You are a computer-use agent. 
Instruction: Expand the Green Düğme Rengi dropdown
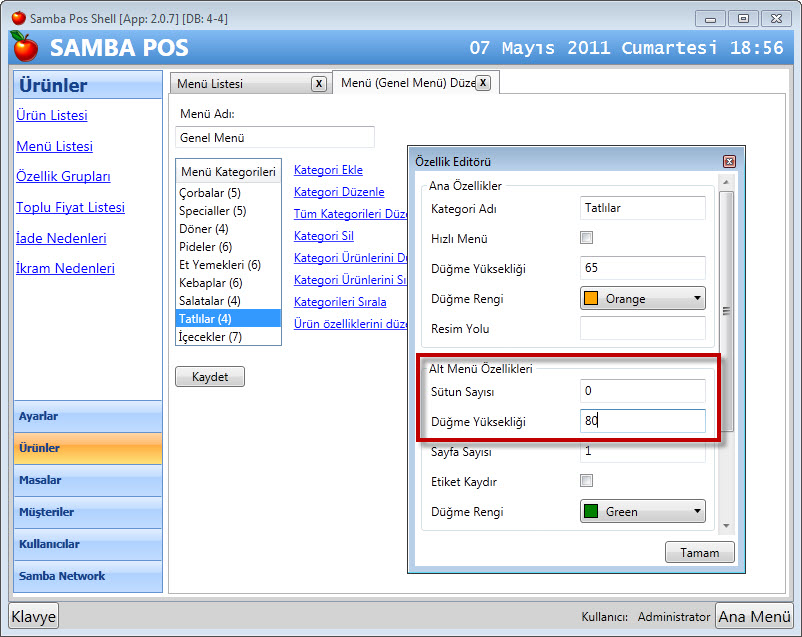coord(642,511)
